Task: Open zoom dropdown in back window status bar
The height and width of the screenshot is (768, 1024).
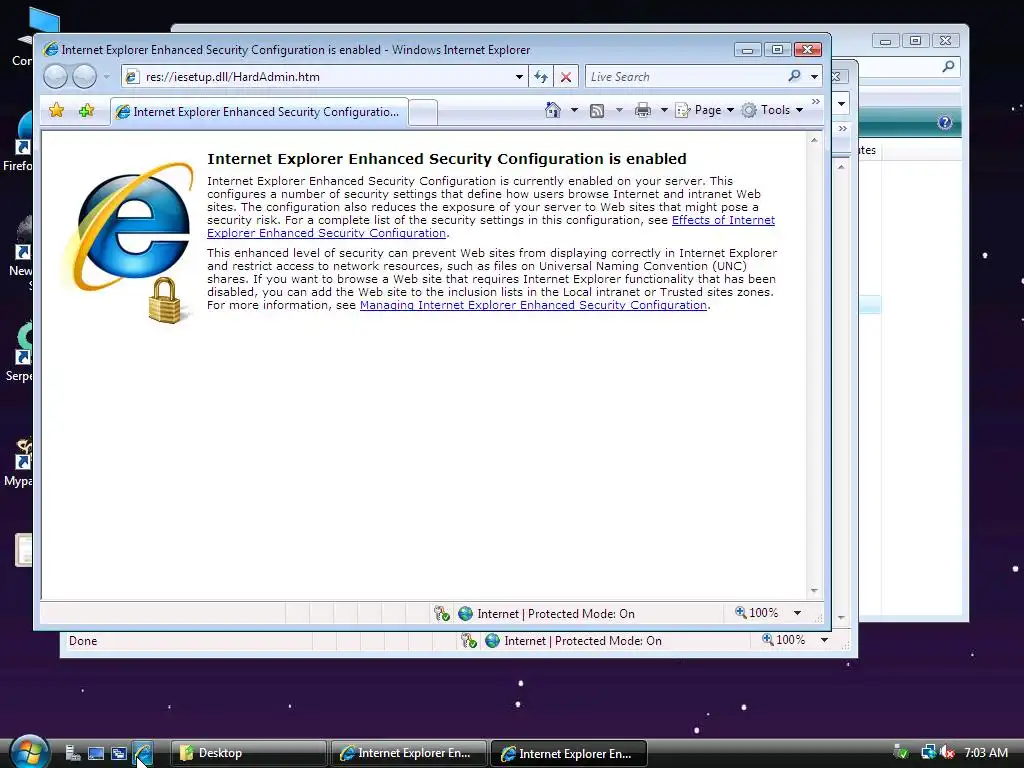Action: [x=824, y=641]
